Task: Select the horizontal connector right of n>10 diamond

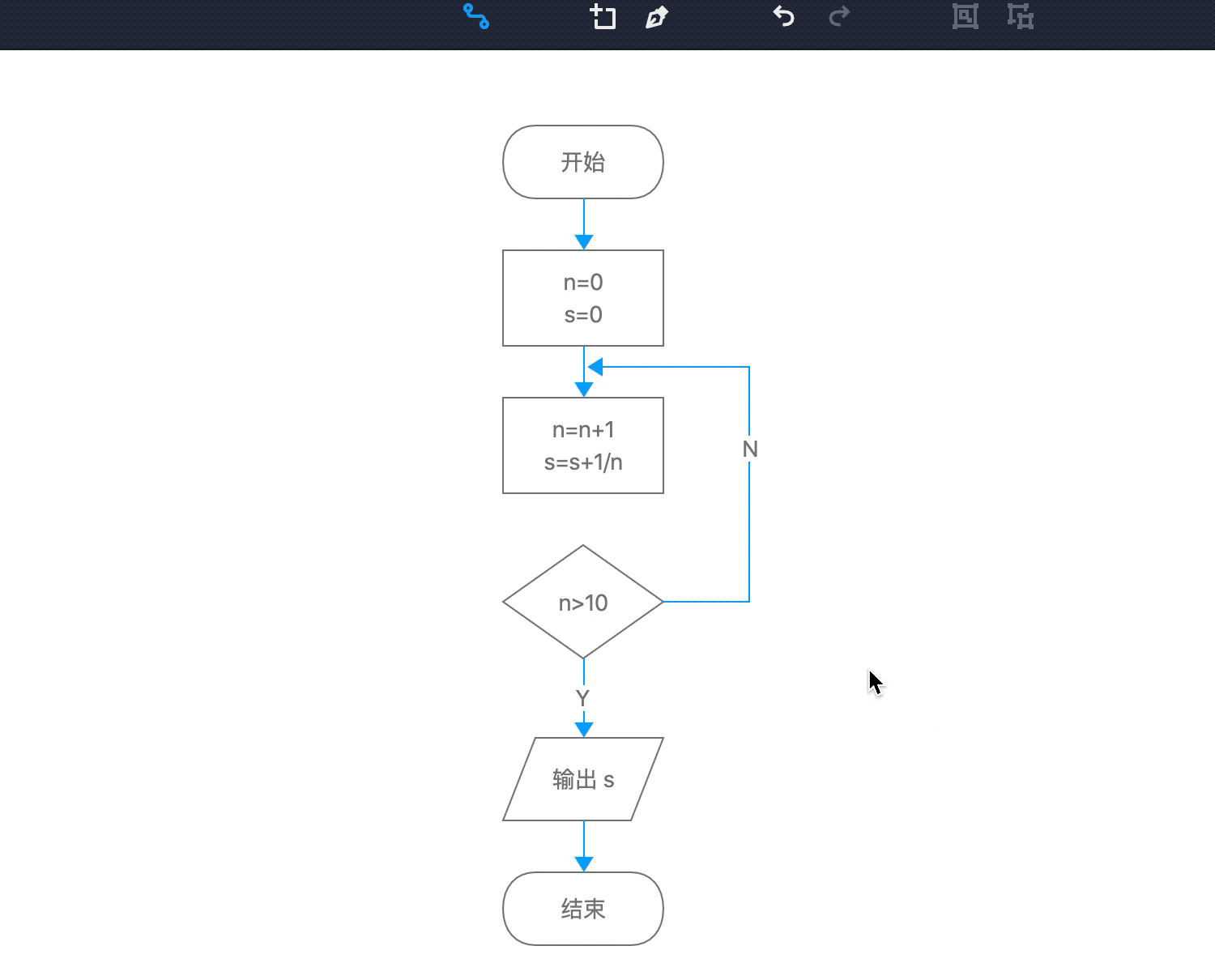Action: tap(705, 602)
